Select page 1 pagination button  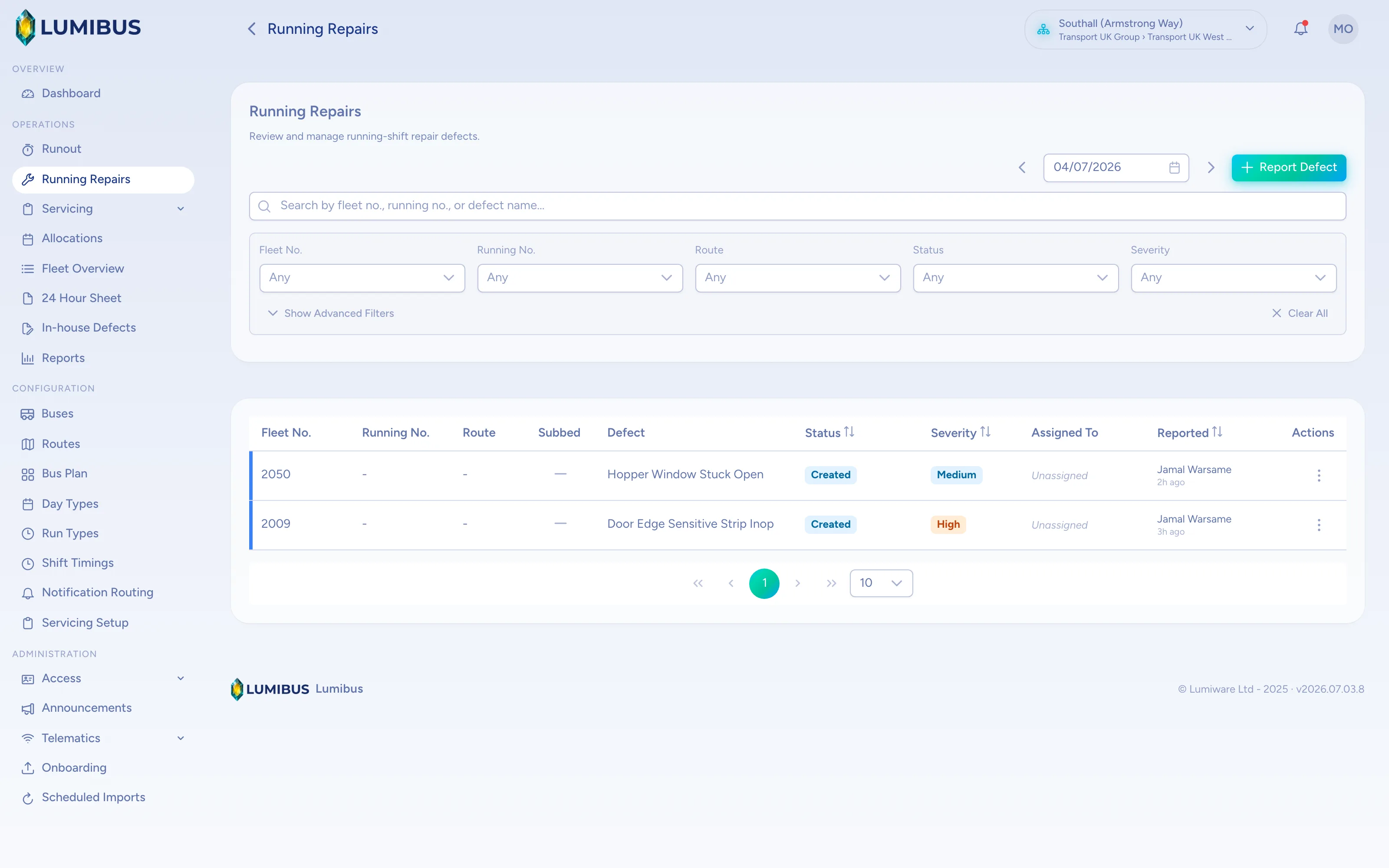764,583
